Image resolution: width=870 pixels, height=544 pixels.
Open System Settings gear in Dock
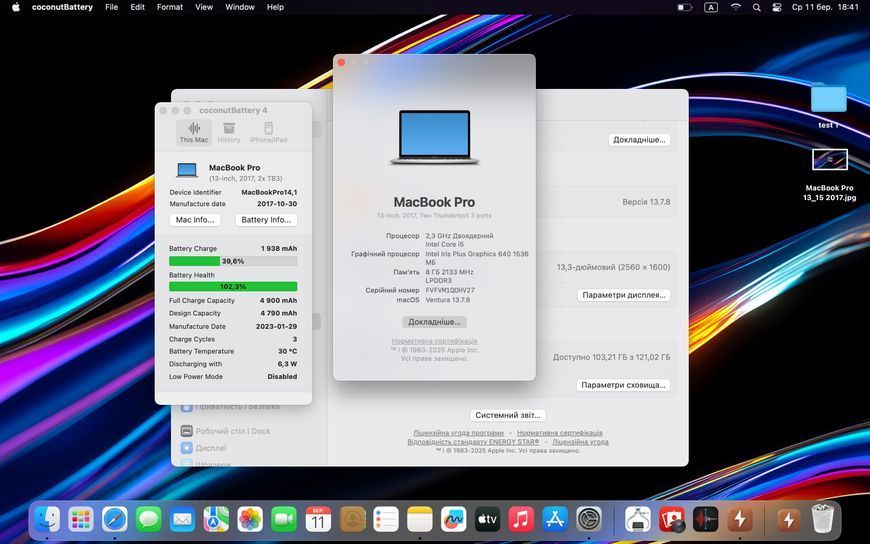tap(589, 520)
